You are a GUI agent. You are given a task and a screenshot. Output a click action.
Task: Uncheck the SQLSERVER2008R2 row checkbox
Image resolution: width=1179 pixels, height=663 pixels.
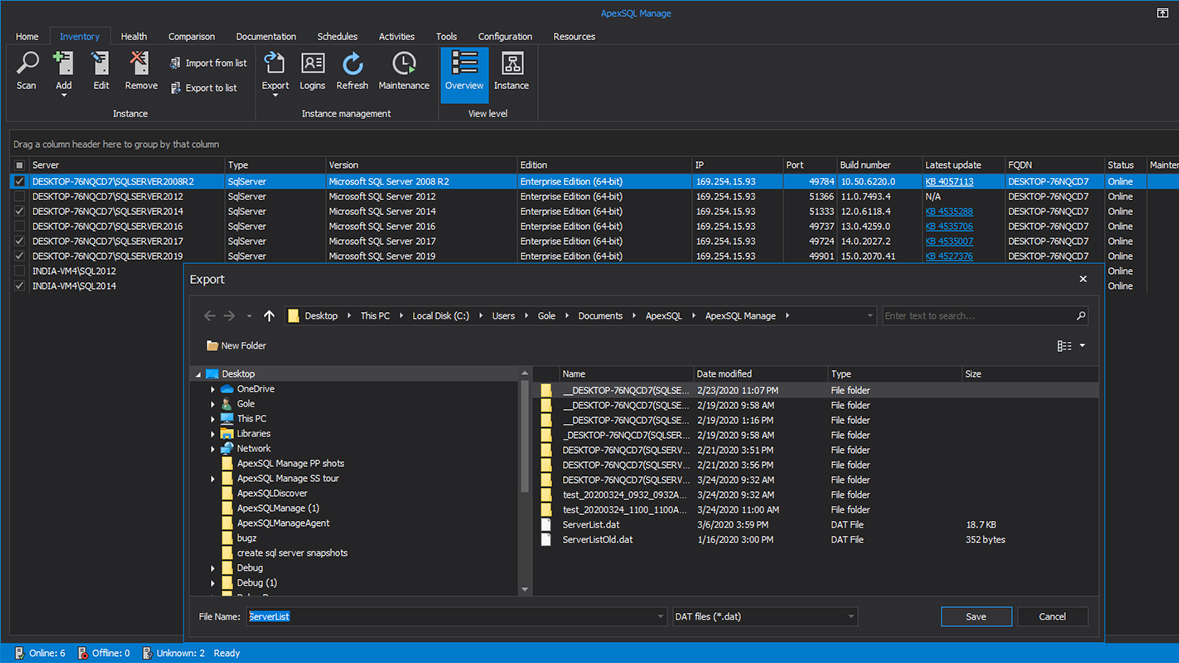20,181
